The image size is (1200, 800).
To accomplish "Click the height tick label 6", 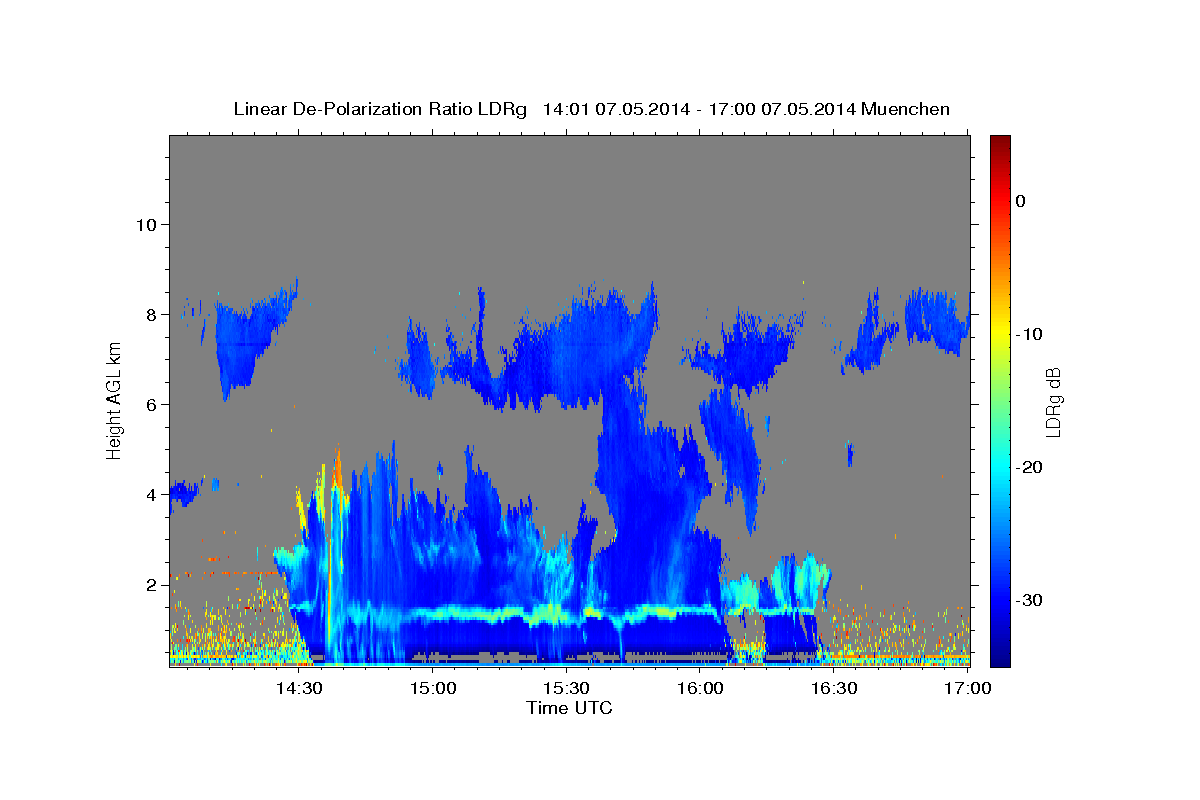I will (154, 405).
